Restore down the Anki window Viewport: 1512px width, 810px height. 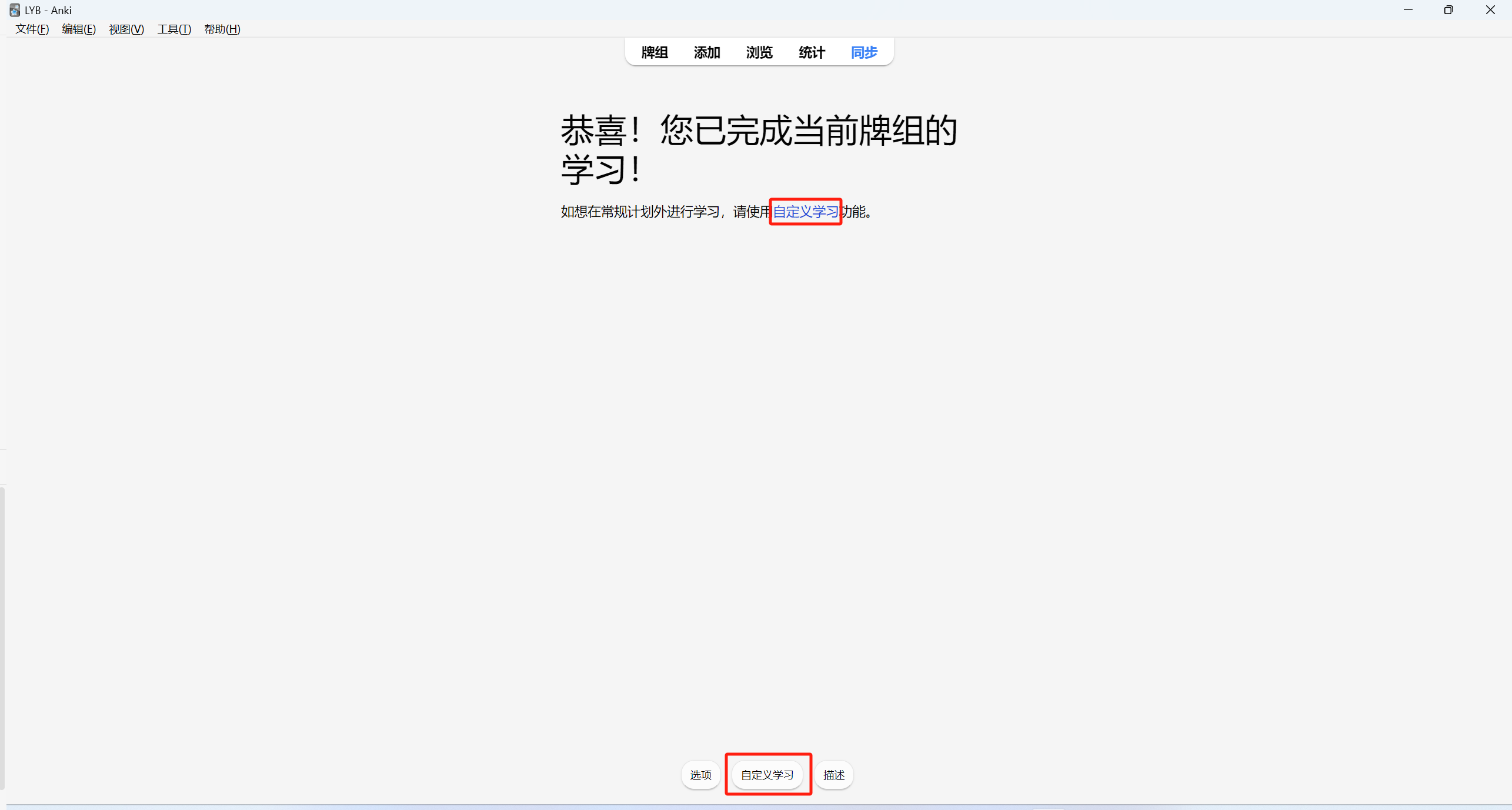[x=1448, y=10]
